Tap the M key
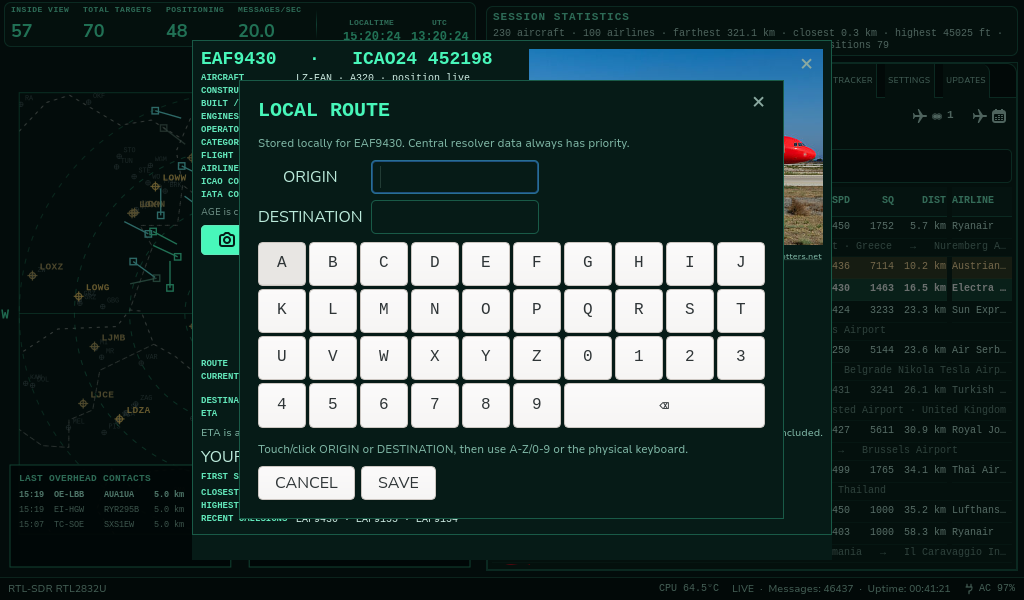 (x=383, y=311)
